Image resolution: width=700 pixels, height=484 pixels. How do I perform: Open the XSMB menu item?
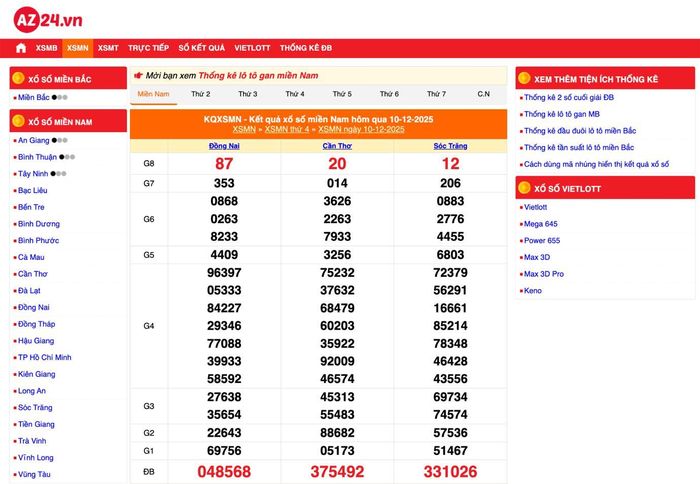coord(46,48)
